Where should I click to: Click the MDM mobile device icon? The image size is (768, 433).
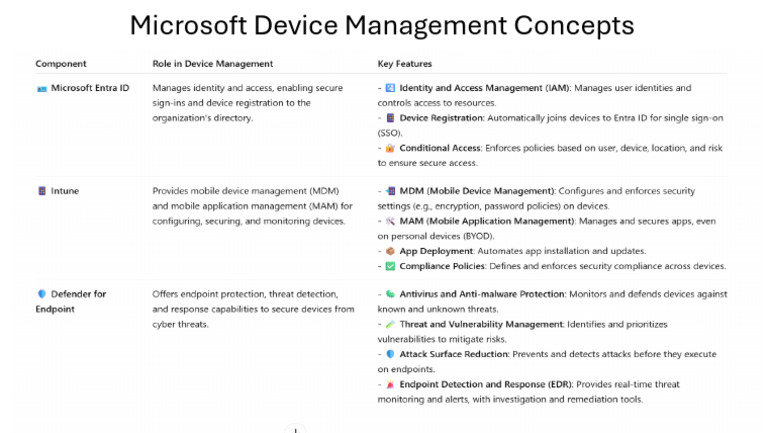click(390, 191)
